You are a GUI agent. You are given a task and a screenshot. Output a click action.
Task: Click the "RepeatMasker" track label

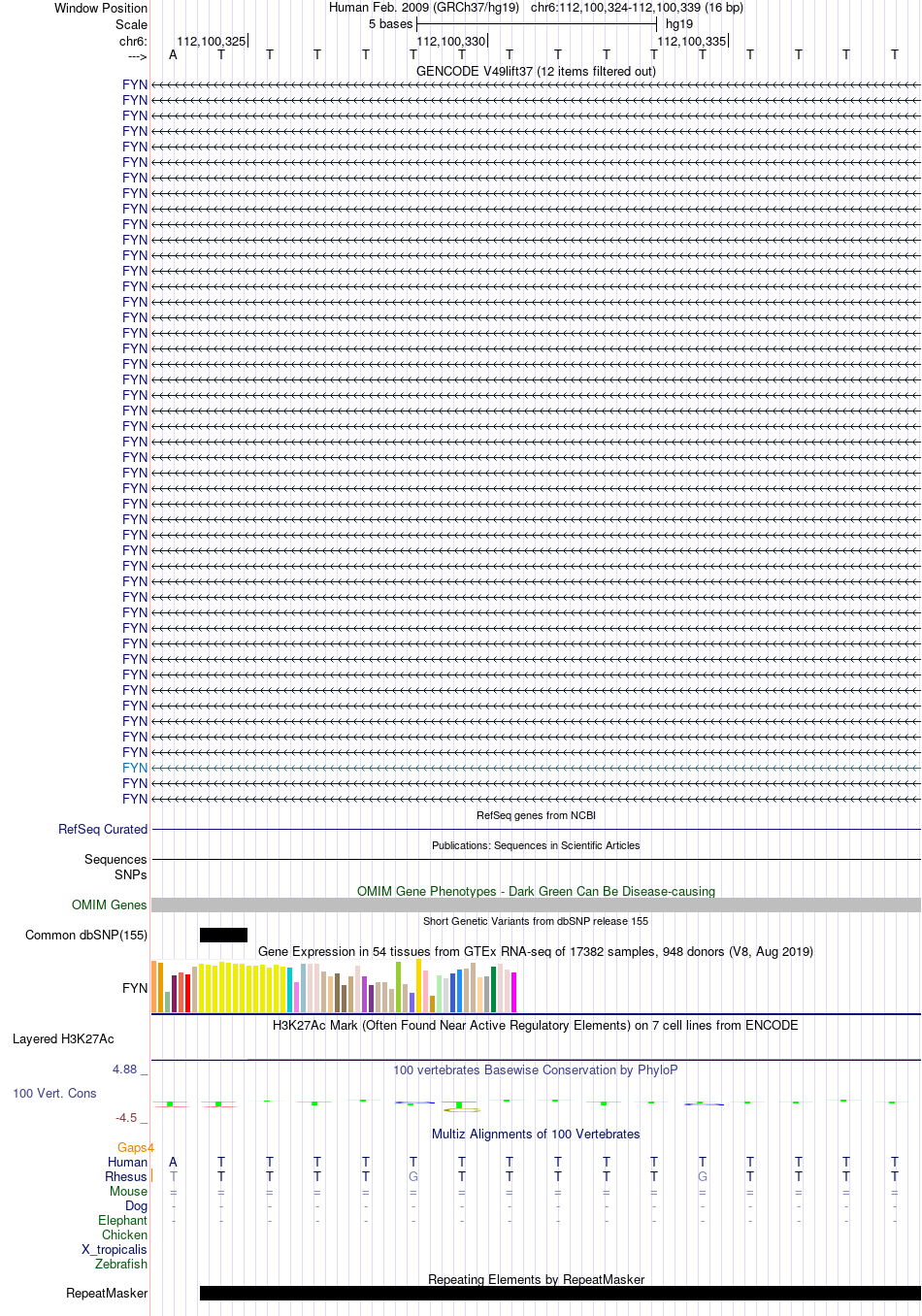pyautogui.click(x=107, y=1293)
